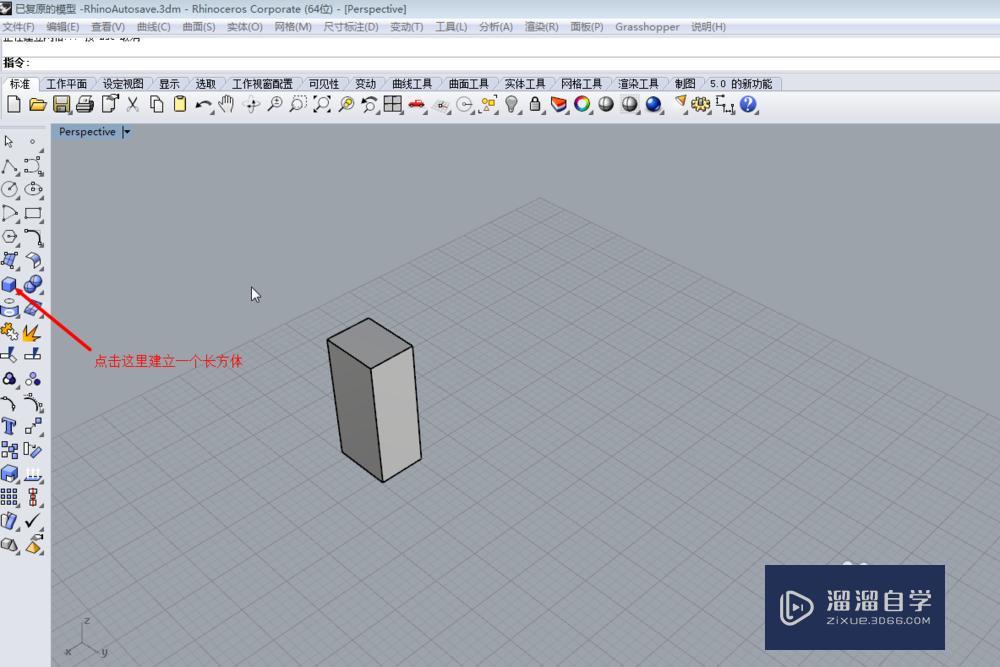Switch to the 实体工具 tab

tap(524, 84)
